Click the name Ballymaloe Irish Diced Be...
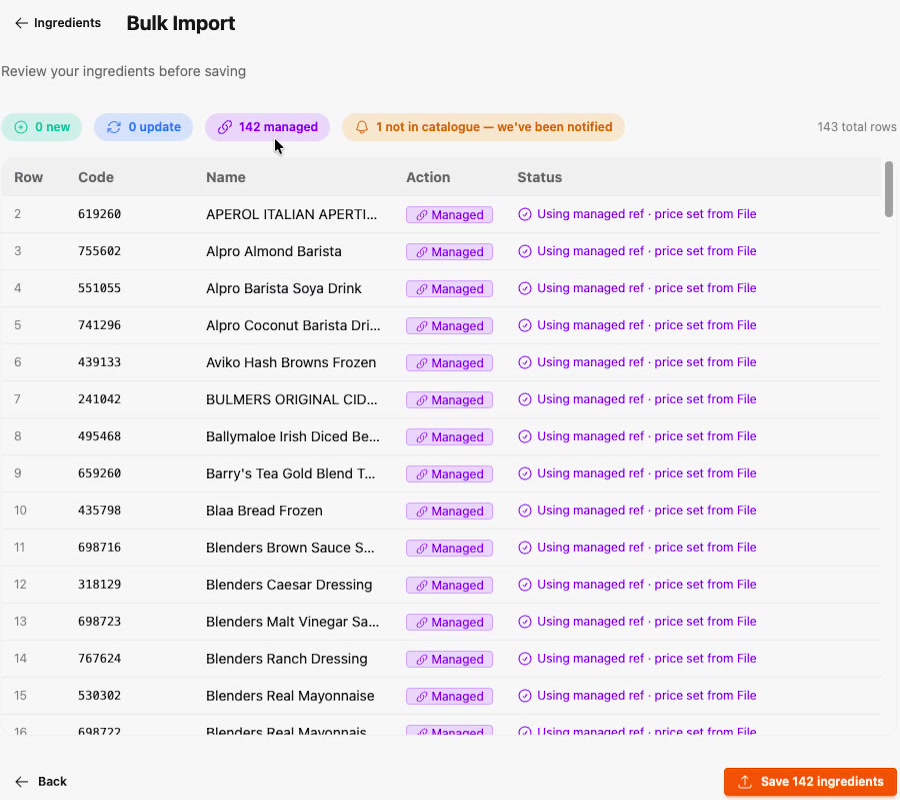Screen dimensions: 900x800 293,437
